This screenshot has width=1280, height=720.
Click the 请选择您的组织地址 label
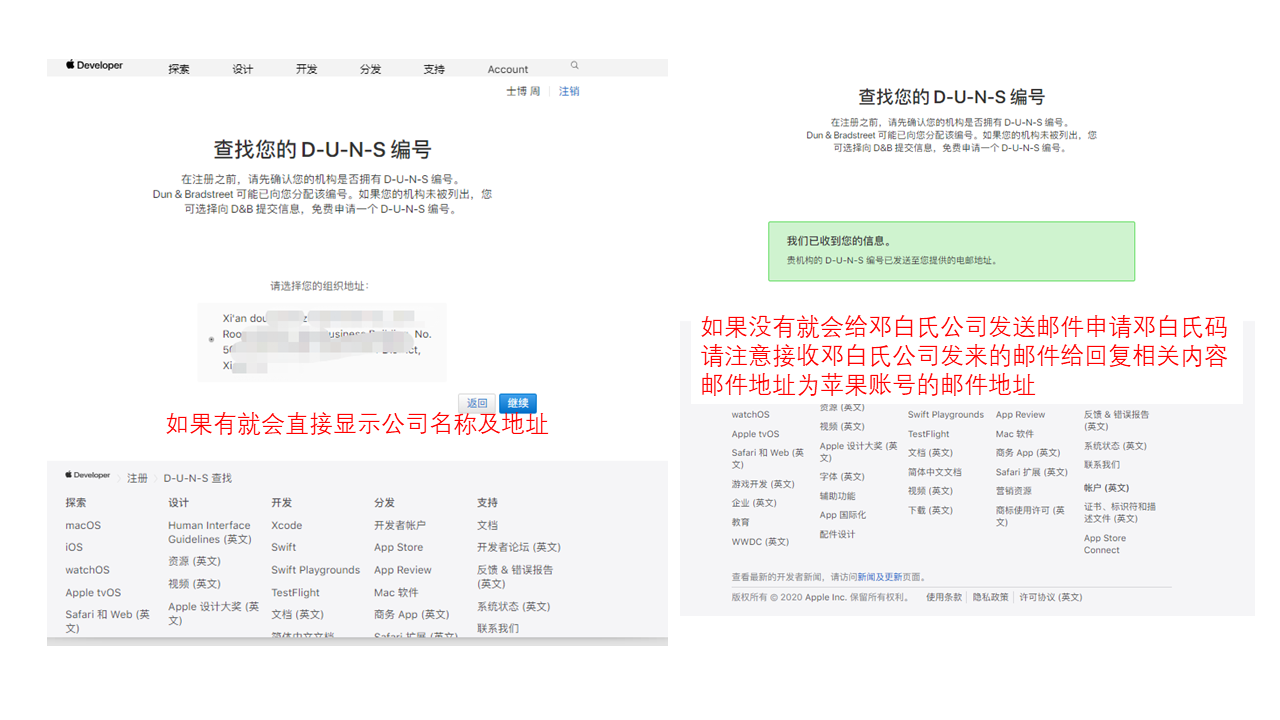319,286
